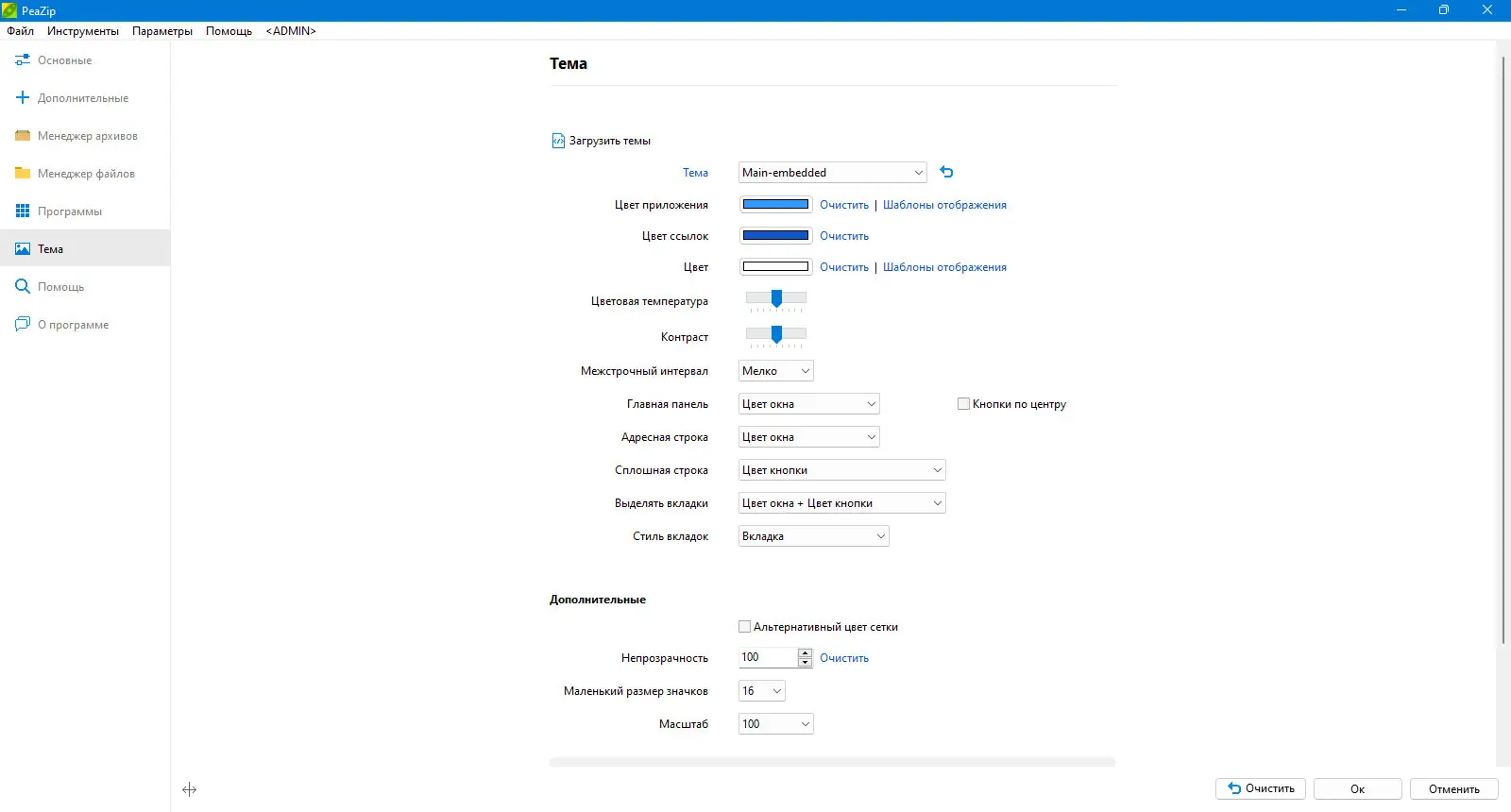The width and height of the screenshot is (1511, 812).
Task: Expand the Главная панель dropdown
Action: click(x=808, y=403)
